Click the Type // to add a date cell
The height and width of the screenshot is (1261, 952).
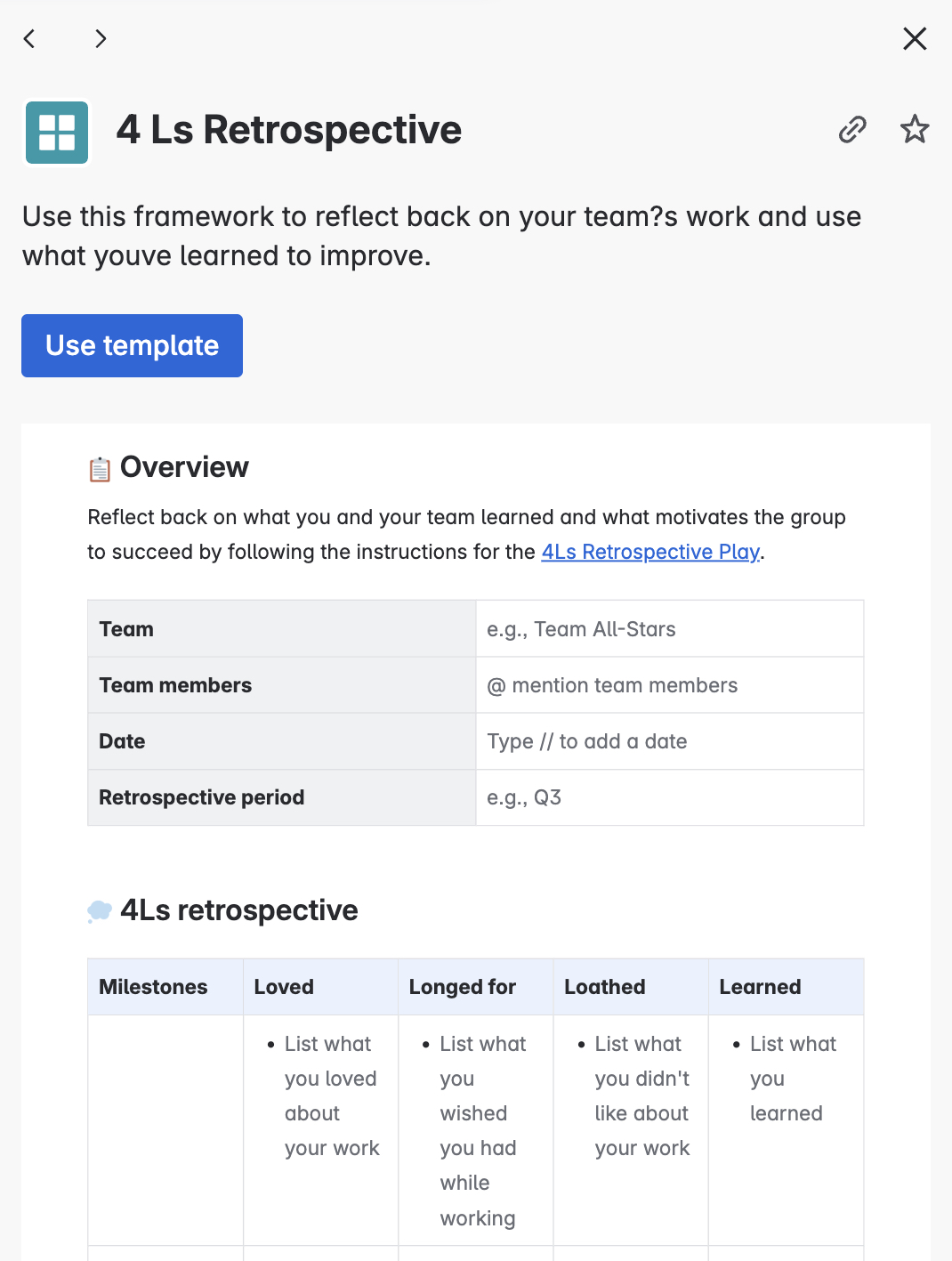click(x=670, y=741)
